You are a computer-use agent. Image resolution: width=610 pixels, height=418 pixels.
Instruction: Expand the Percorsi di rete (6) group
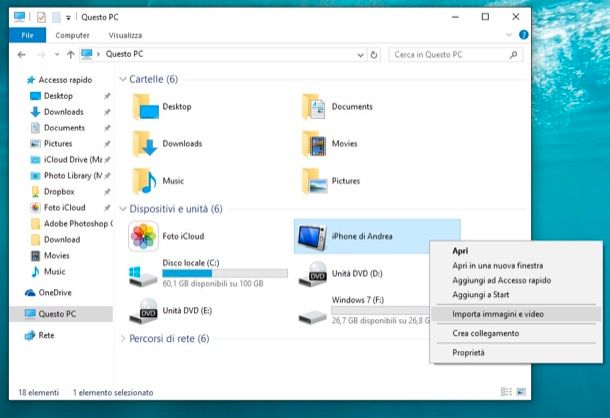[x=123, y=339]
